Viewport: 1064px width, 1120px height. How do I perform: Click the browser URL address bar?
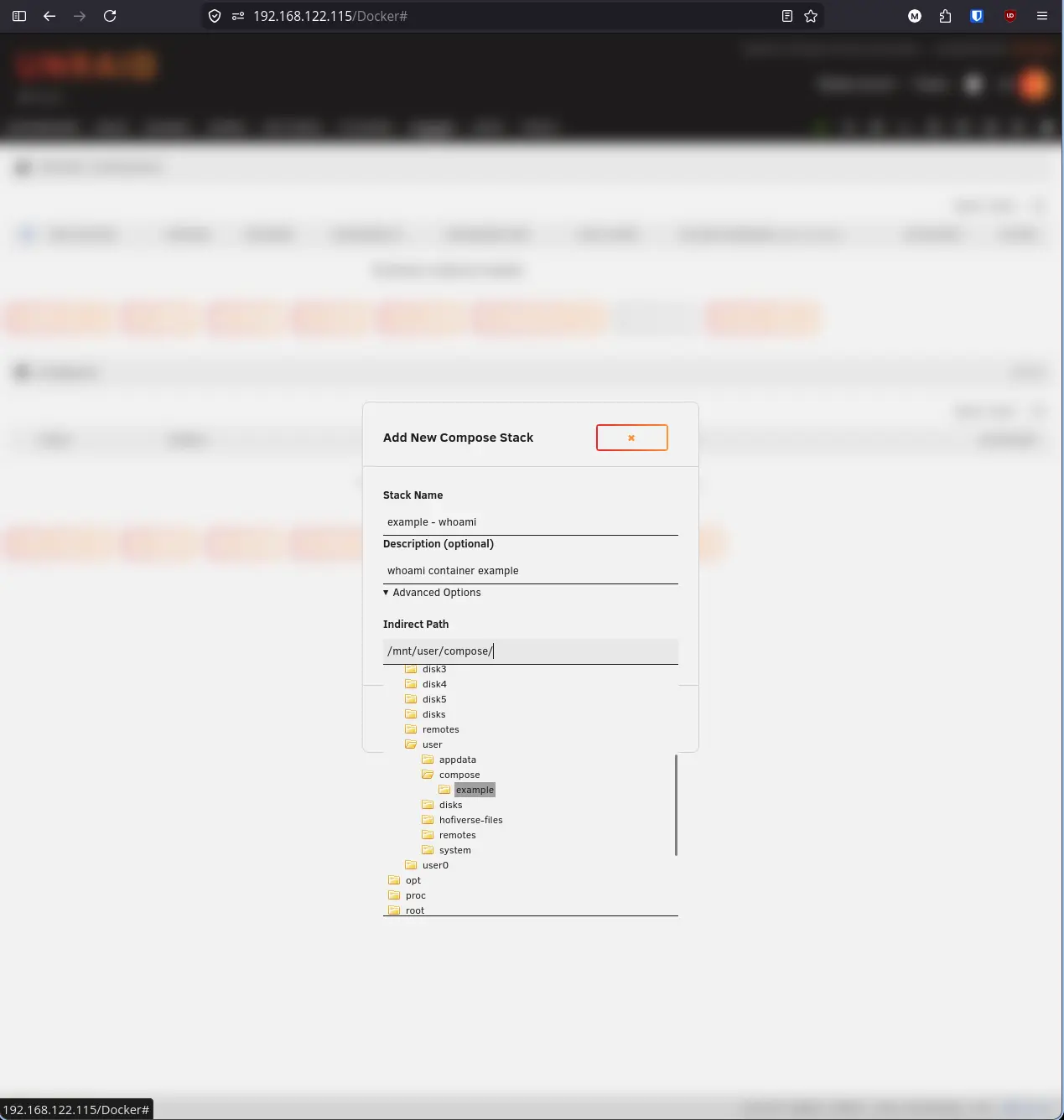coord(511,16)
